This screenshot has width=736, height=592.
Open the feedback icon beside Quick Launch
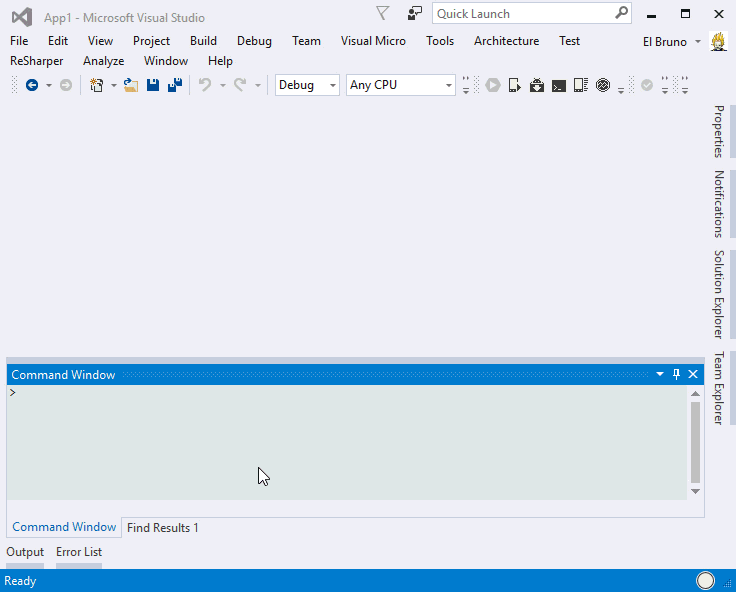[415, 13]
